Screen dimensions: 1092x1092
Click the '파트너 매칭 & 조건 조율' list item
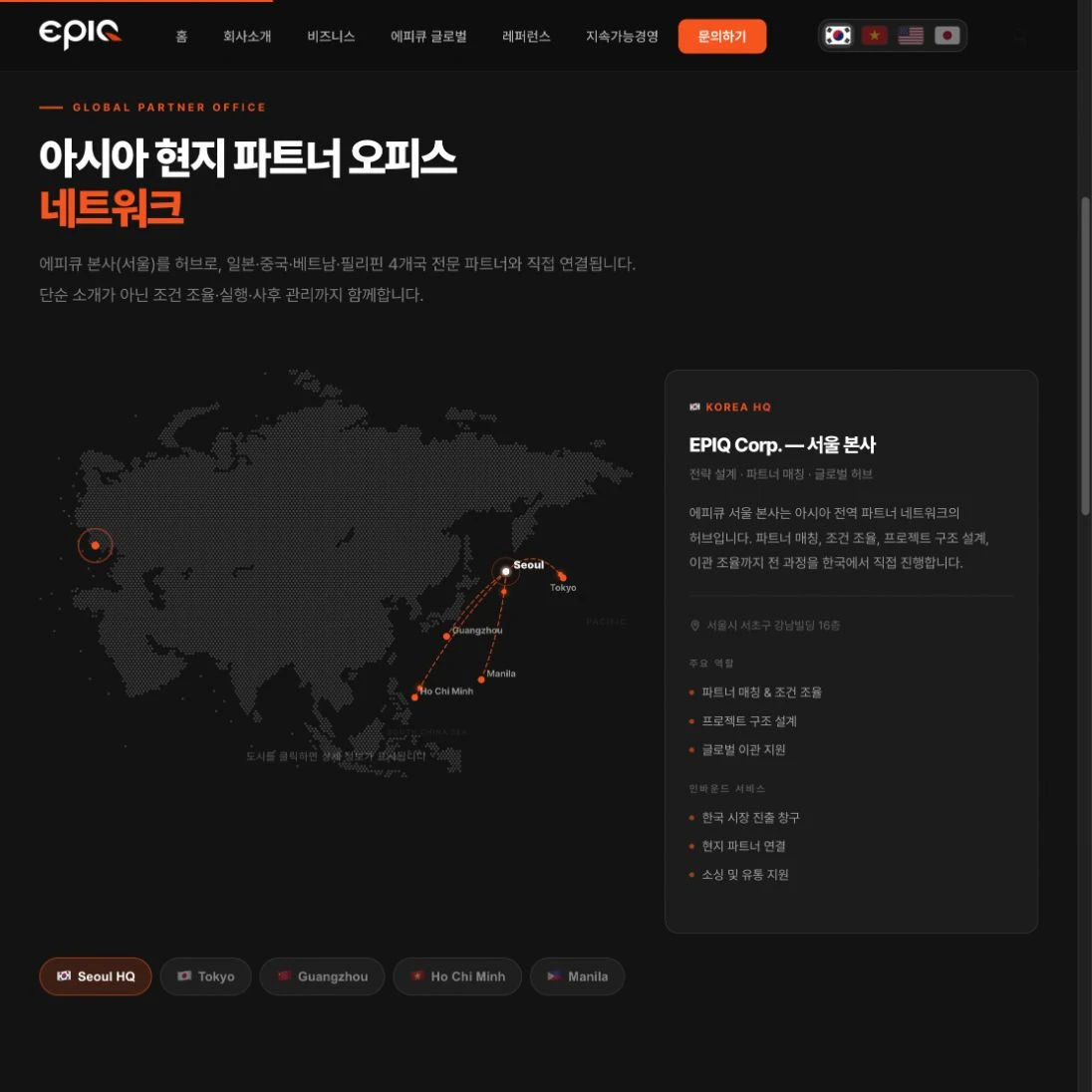(762, 692)
